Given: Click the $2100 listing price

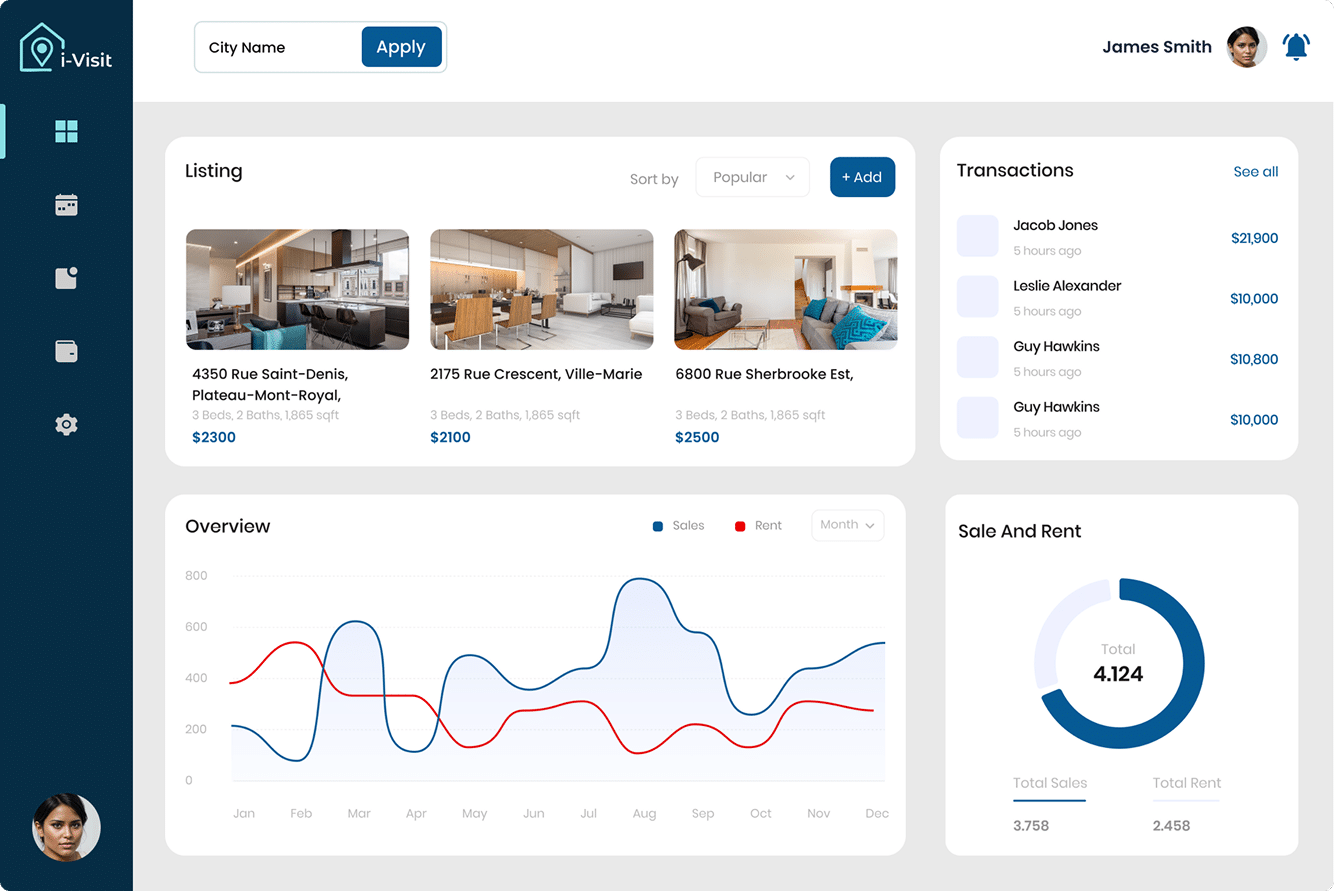Looking at the screenshot, I should [450, 437].
